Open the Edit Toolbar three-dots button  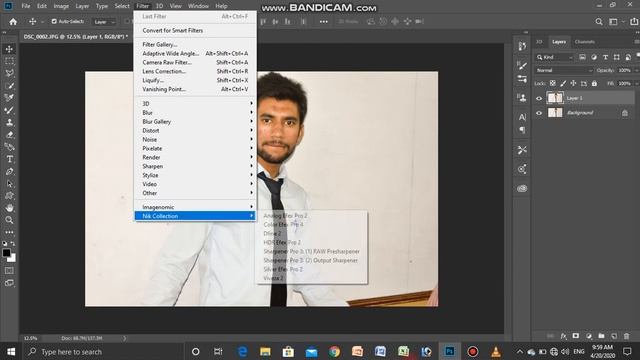pos(9,232)
